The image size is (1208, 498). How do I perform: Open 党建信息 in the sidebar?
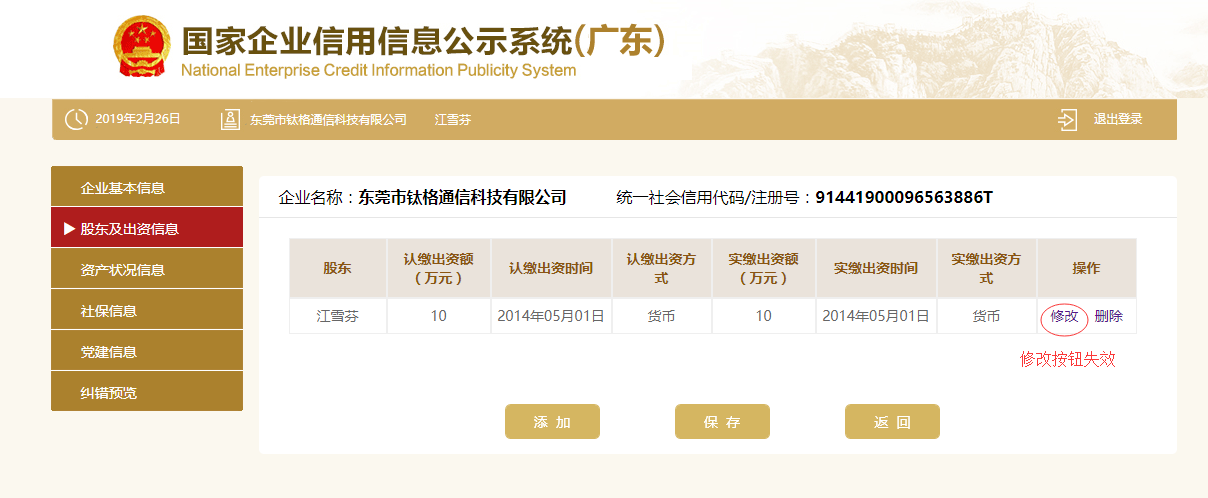(x=147, y=351)
